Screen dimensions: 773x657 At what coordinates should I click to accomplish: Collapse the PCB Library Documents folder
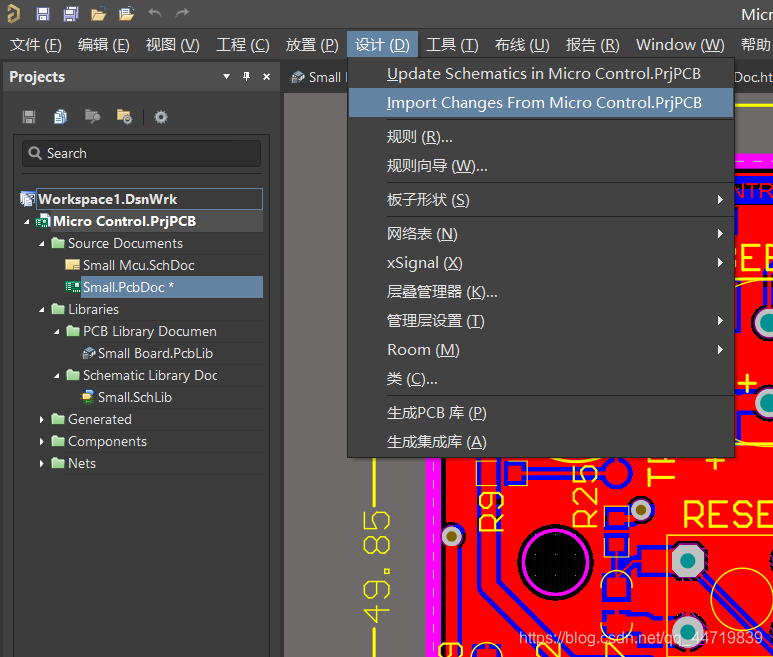(57, 332)
